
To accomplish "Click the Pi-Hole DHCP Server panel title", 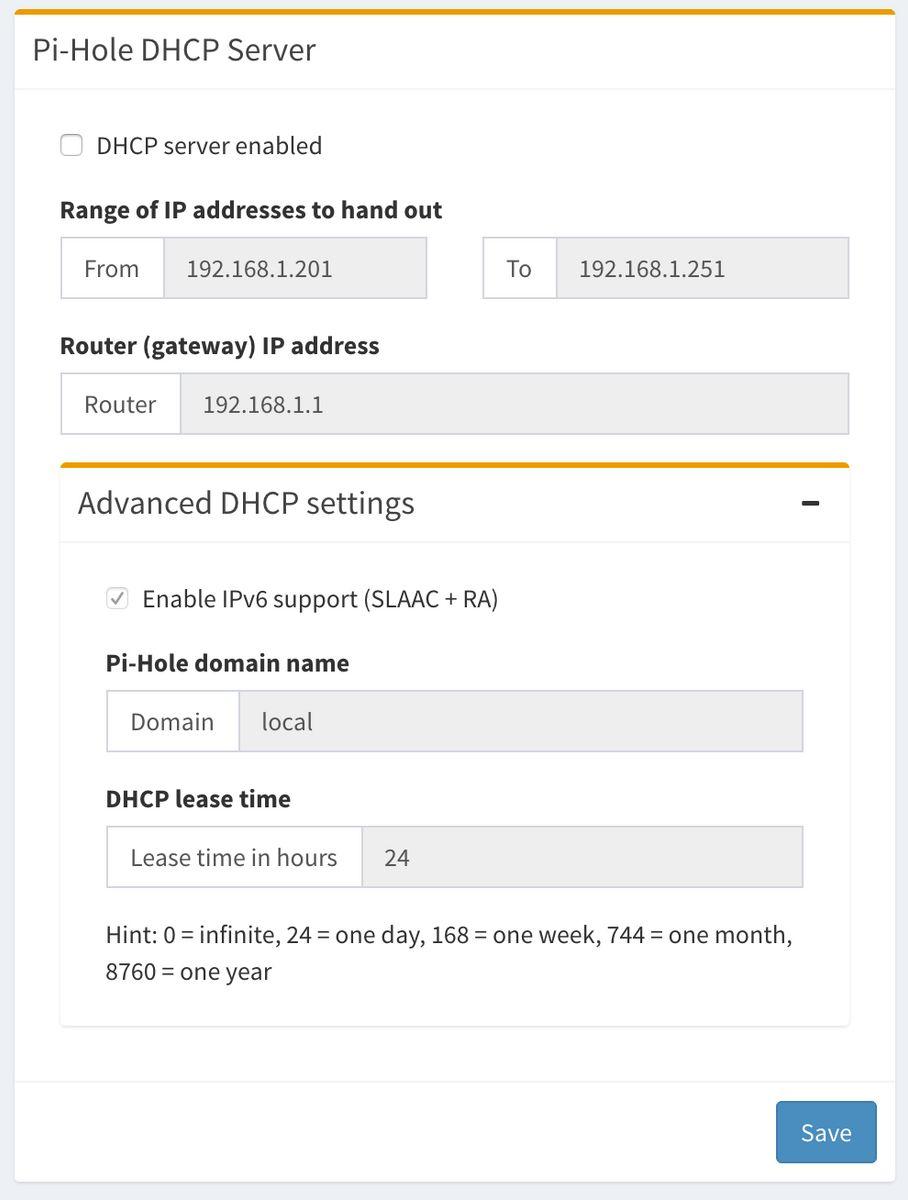I will point(174,50).
